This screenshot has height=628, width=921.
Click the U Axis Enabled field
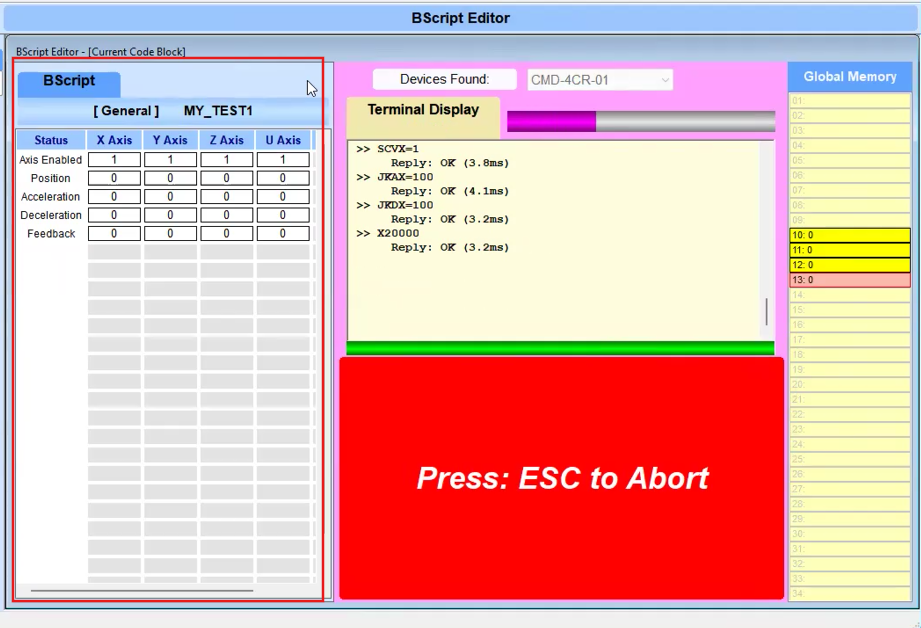(283, 159)
